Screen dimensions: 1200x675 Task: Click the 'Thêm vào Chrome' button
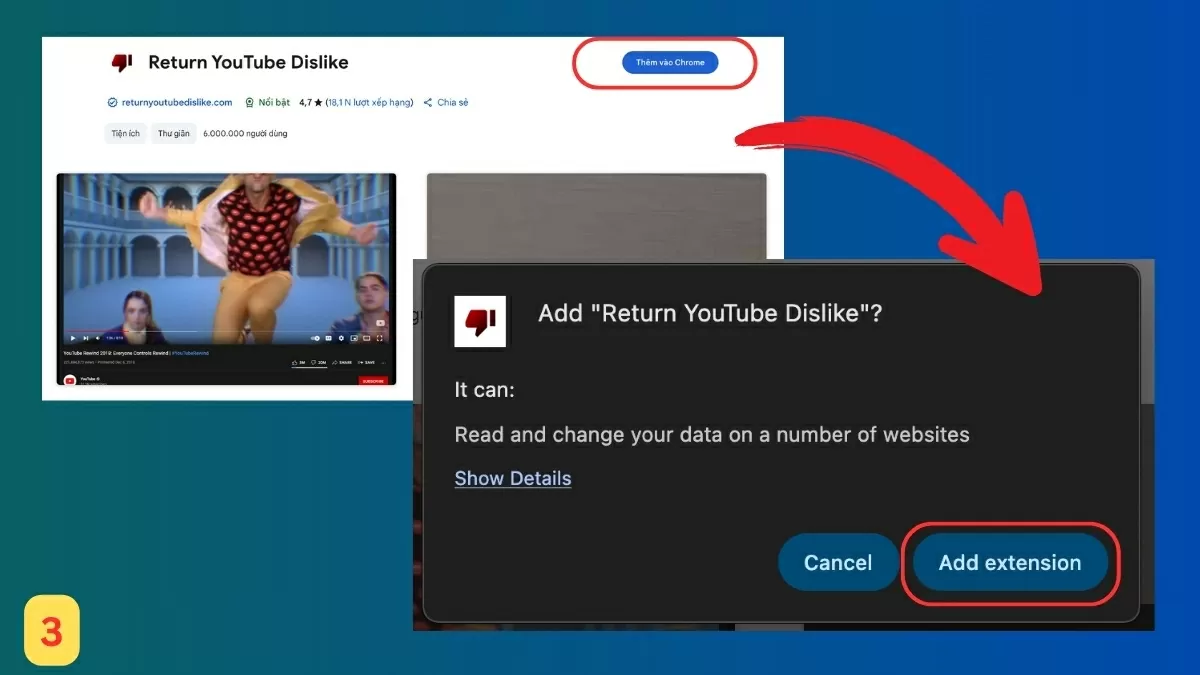pos(670,62)
